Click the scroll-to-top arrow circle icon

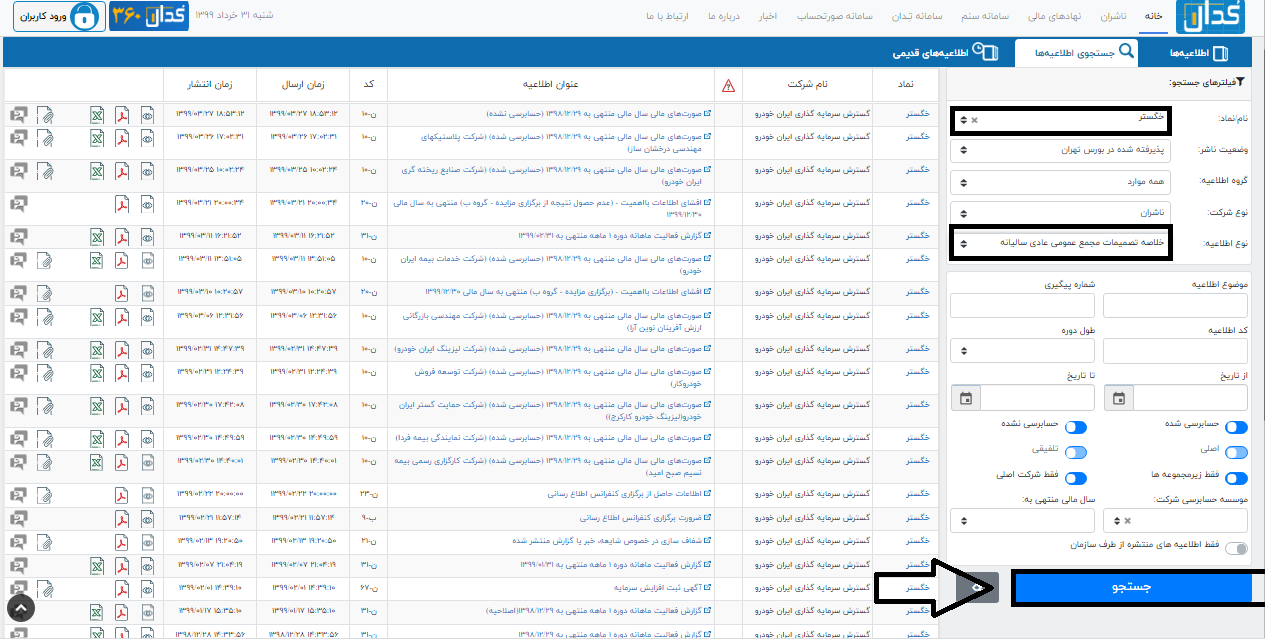coord(21,607)
